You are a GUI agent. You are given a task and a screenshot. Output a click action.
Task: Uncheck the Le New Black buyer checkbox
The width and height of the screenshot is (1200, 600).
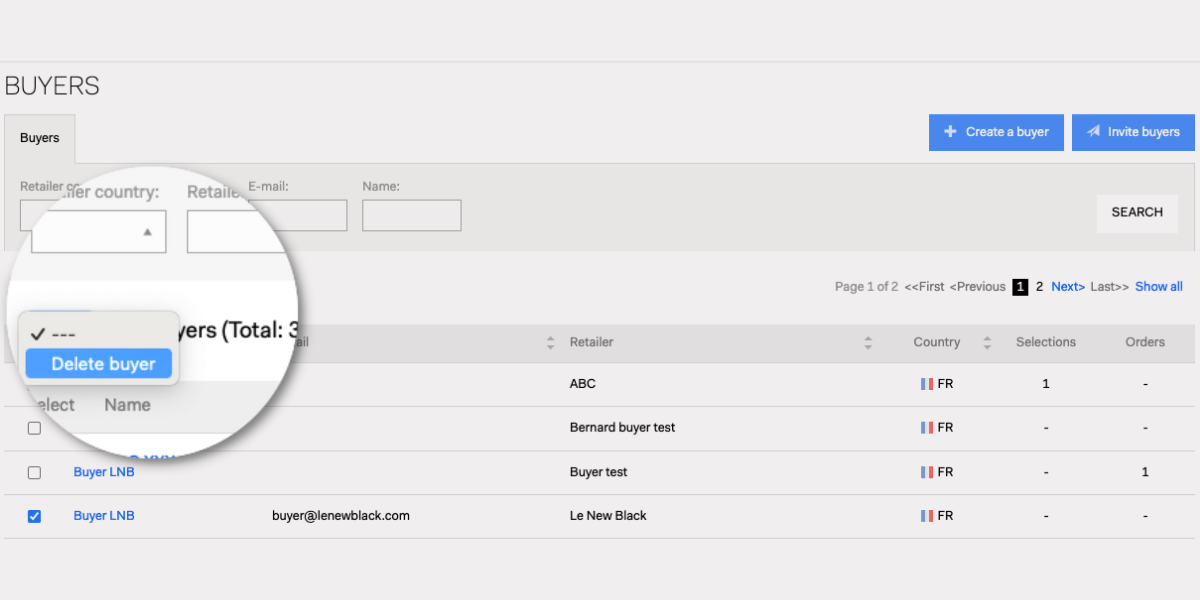pyautogui.click(x=34, y=516)
